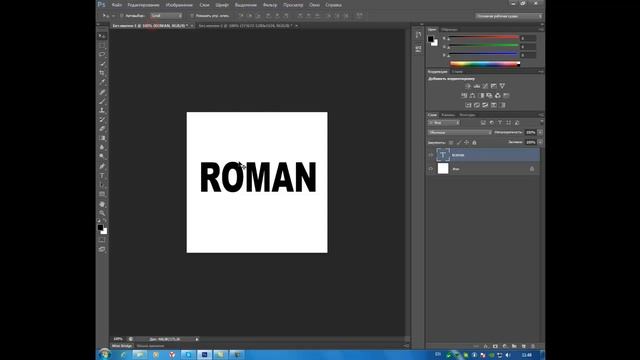This screenshot has height=360, width=640.
Task: Select the Brush tool
Action: click(x=102, y=101)
